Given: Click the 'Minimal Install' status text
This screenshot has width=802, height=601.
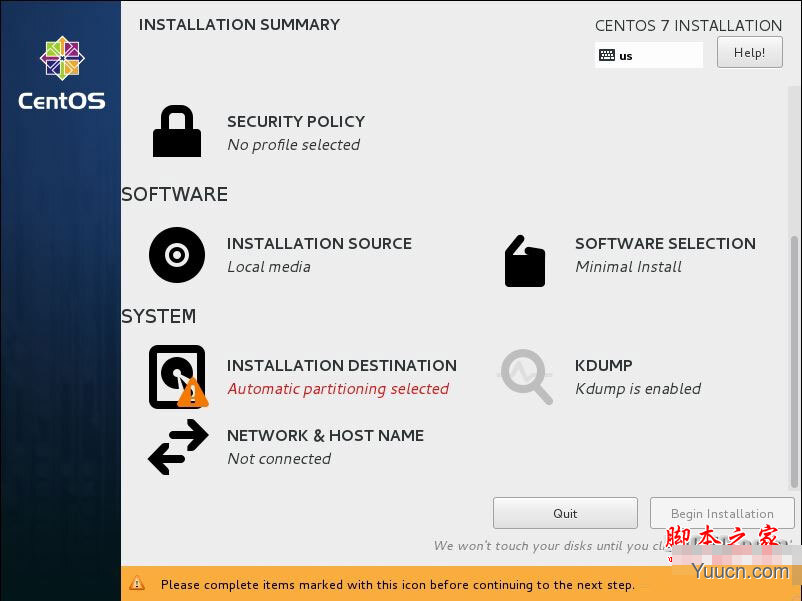Looking at the screenshot, I should [x=629, y=266].
